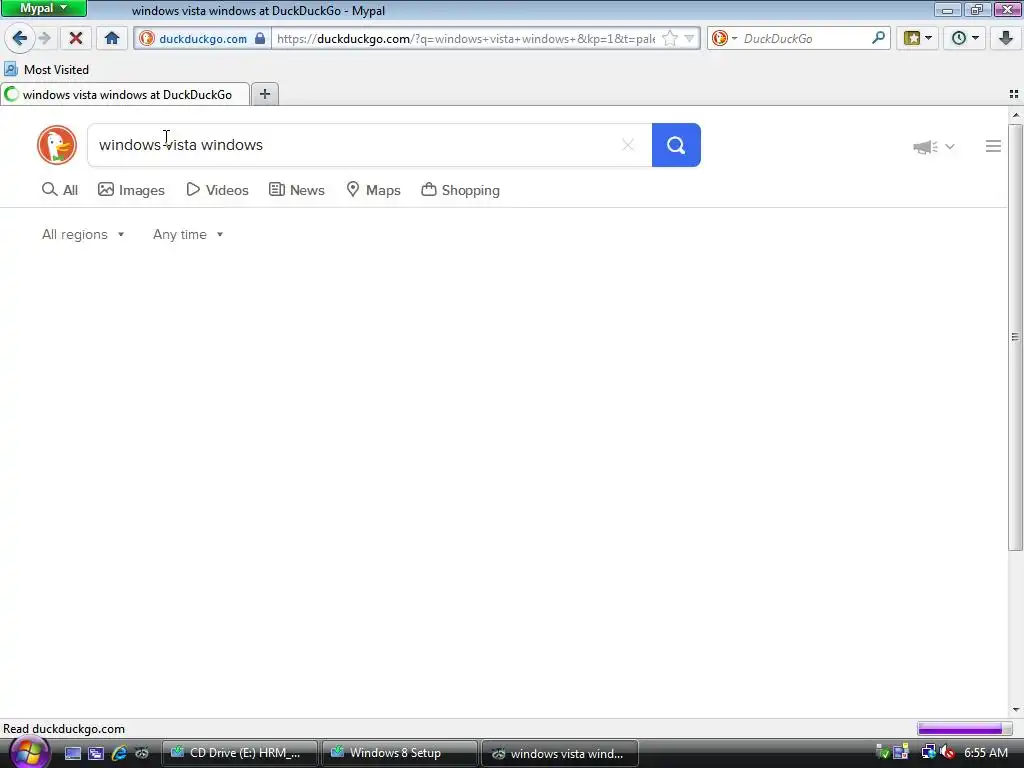Viewport: 1024px width, 768px height.
Task: Switch to News results
Action: [296, 190]
